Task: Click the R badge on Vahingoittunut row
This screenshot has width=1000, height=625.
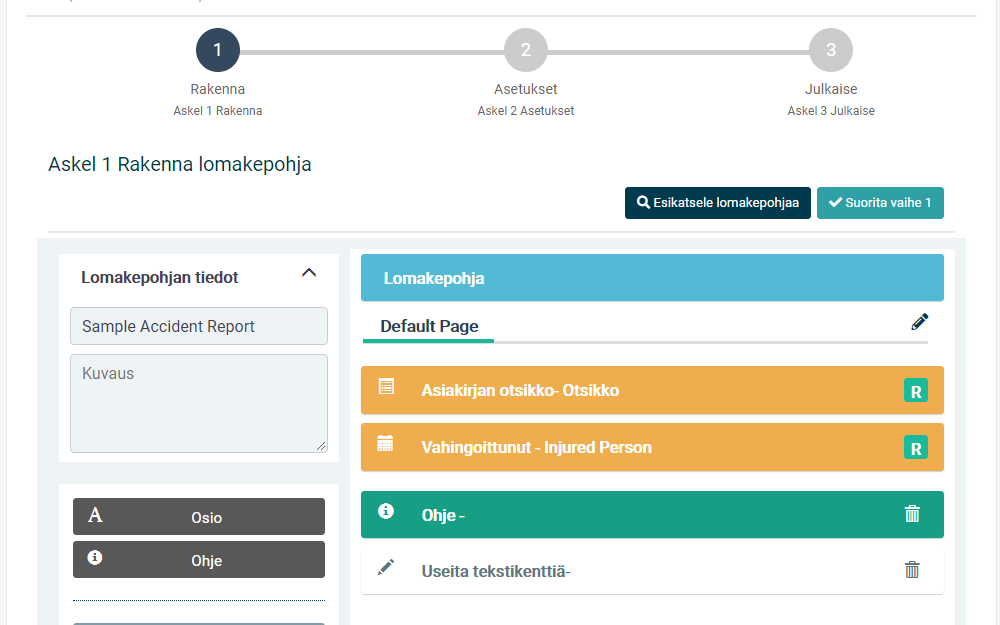Action: click(916, 448)
